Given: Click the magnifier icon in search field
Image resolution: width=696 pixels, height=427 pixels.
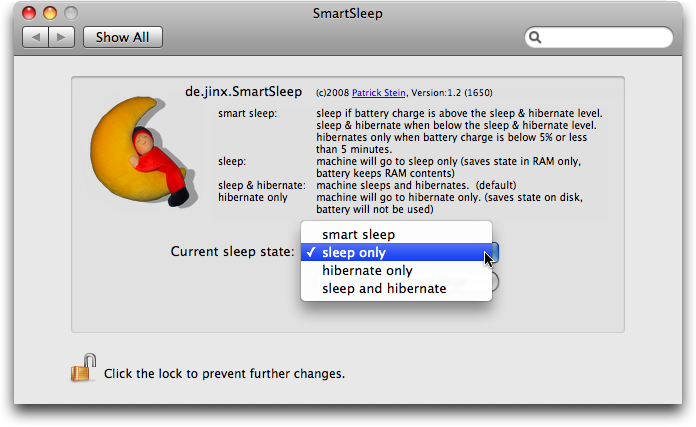Looking at the screenshot, I should [535, 37].
